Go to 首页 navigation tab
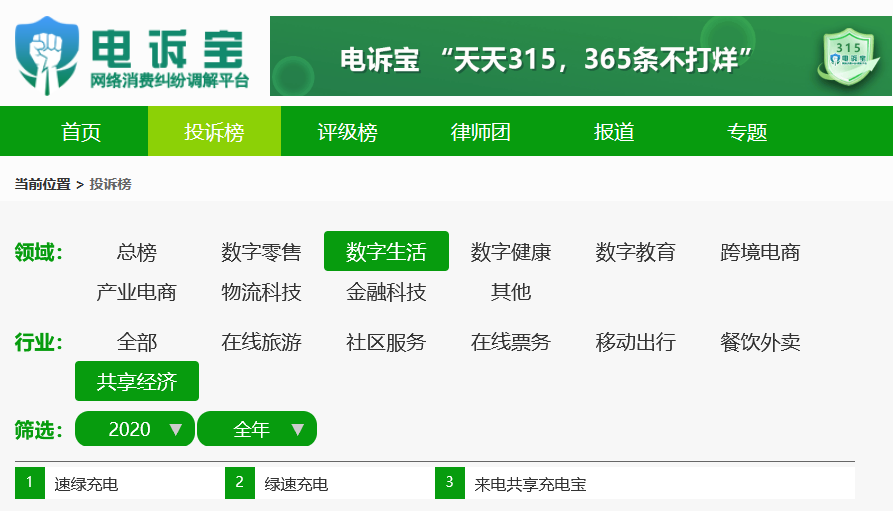893x511 pixels. (81, 132)
